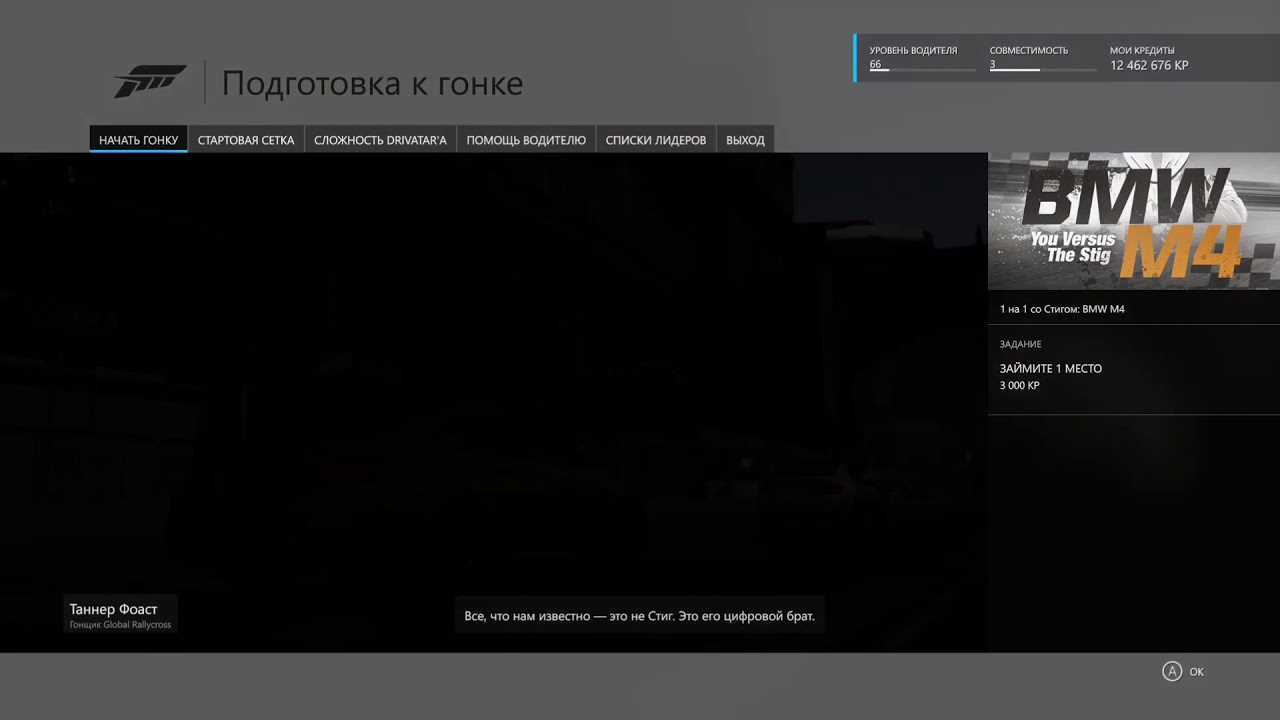This screenshot has height=720, width=1280.
Task: Click ЗАЙМИТЕ 1 МЕСТО objective
Action: [1051, 369]
